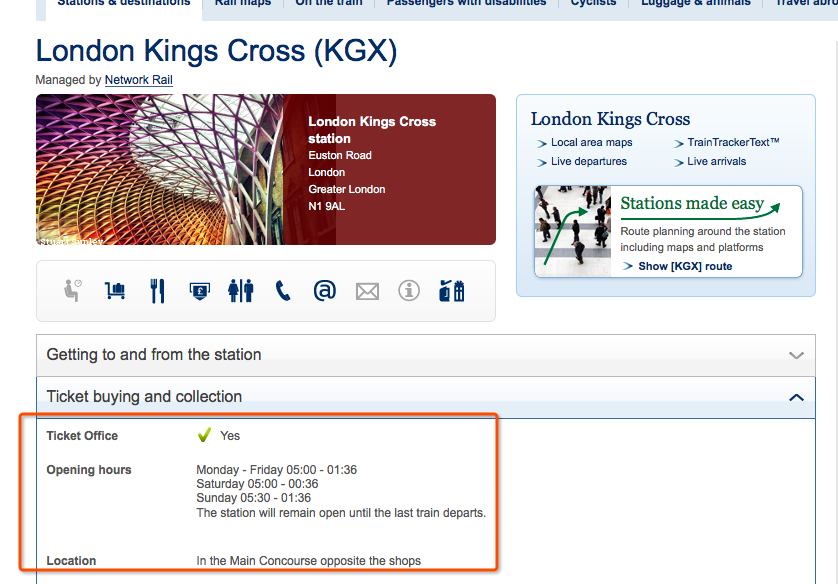This screenshot has width=838, height=584.
Task: Click the cash machine pound icon
Action: pyautogui.click(x=199, y=291)
